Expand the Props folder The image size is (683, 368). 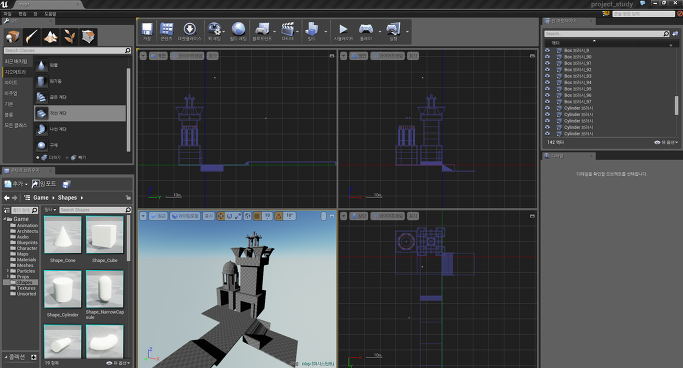pyautogui.click(x=8, y=277)
